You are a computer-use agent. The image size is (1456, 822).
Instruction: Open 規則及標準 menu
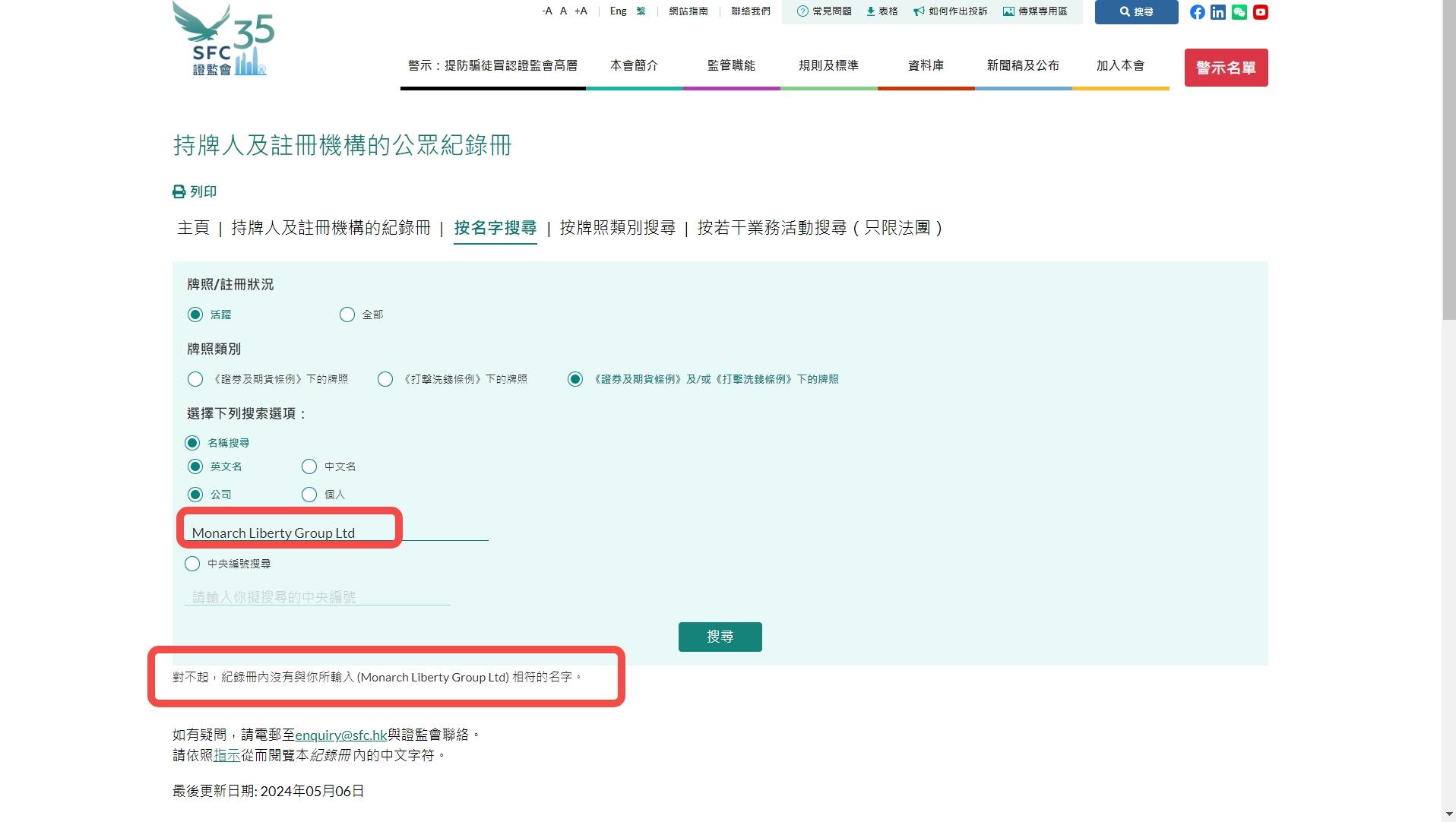pos(828,66)
